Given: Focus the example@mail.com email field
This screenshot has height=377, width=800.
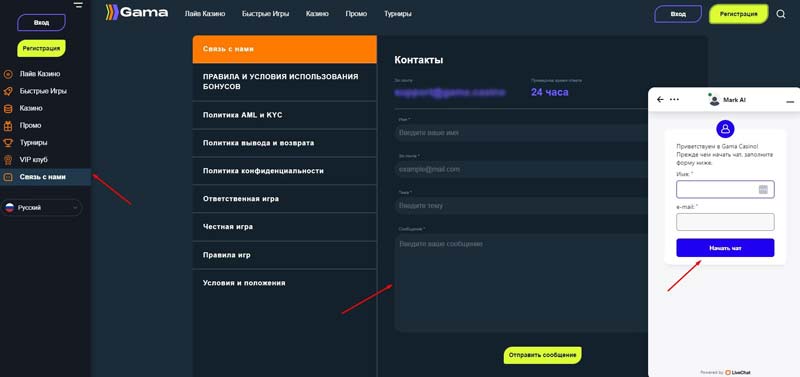Looking at the screenshot, I should [521, 169].
